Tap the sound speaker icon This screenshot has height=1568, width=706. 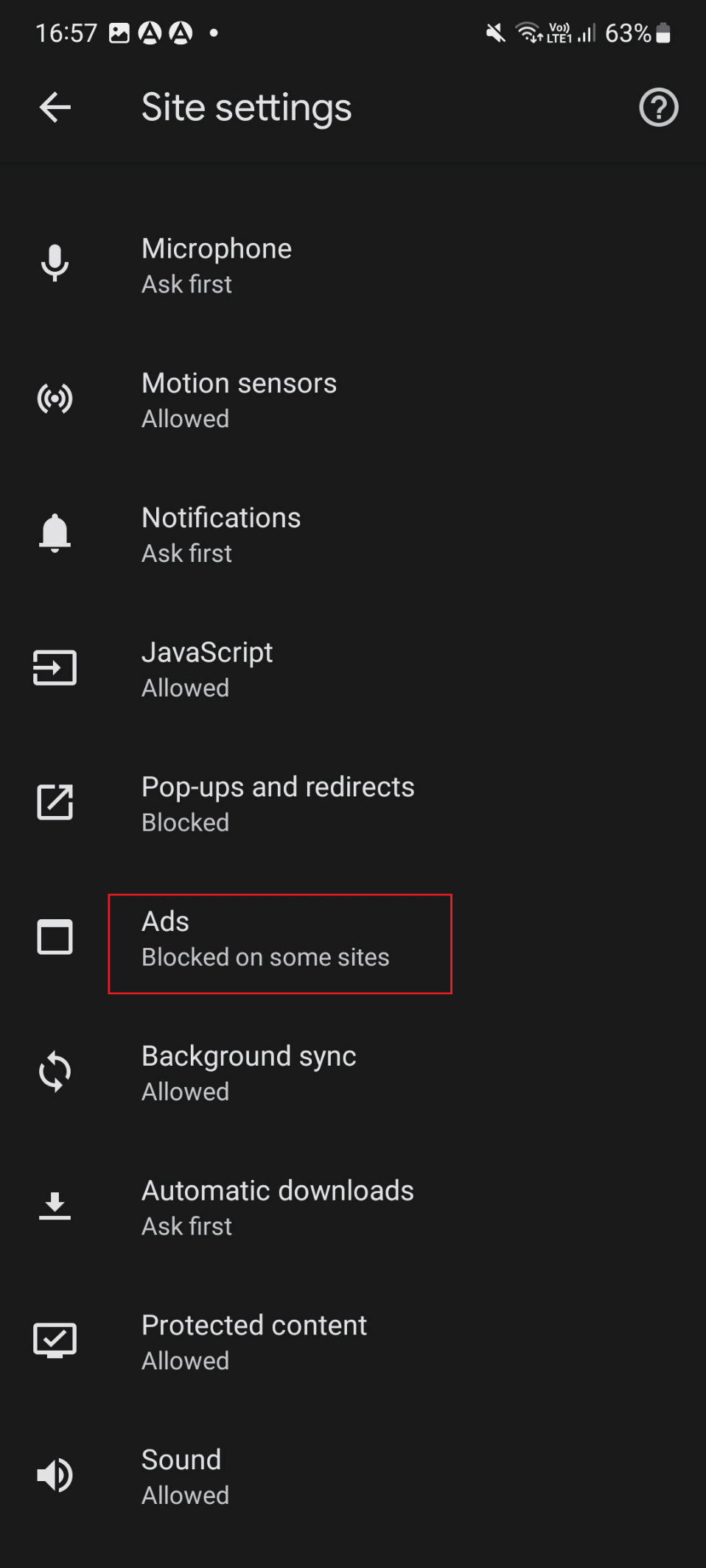[55, 1475]
